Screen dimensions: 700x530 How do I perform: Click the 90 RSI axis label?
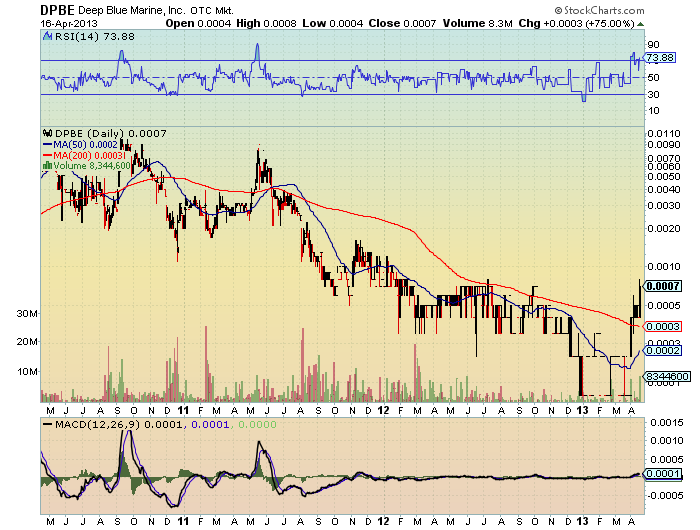pos(654,44)
